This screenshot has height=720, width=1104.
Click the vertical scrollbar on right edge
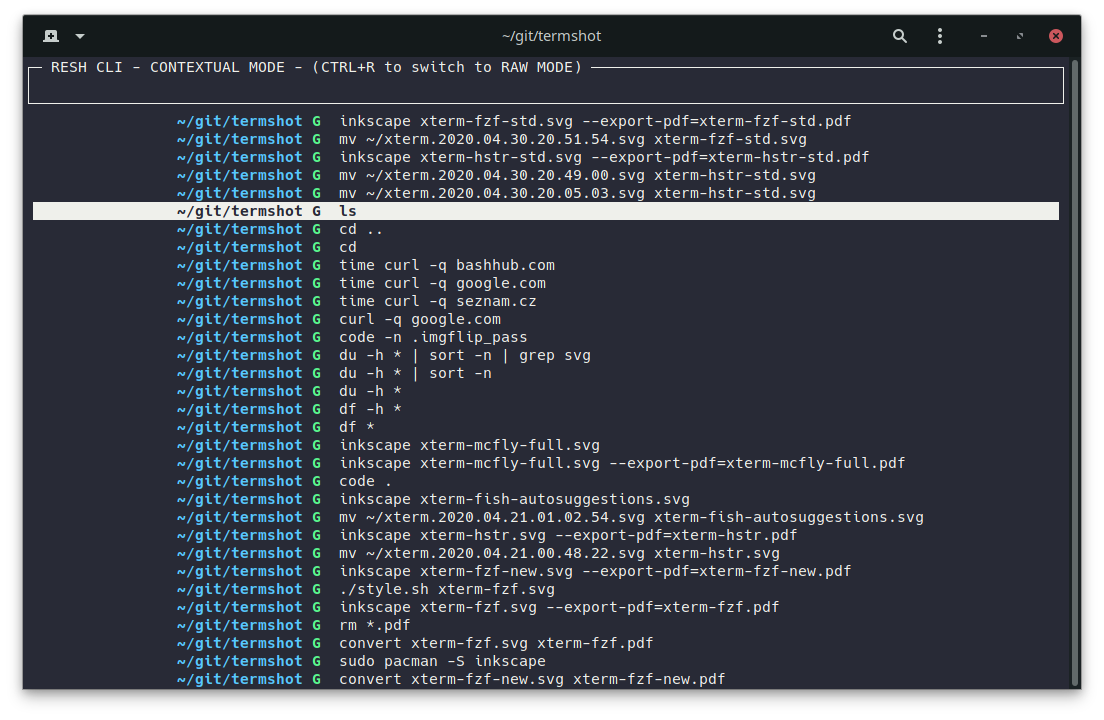click(1075, 370)
